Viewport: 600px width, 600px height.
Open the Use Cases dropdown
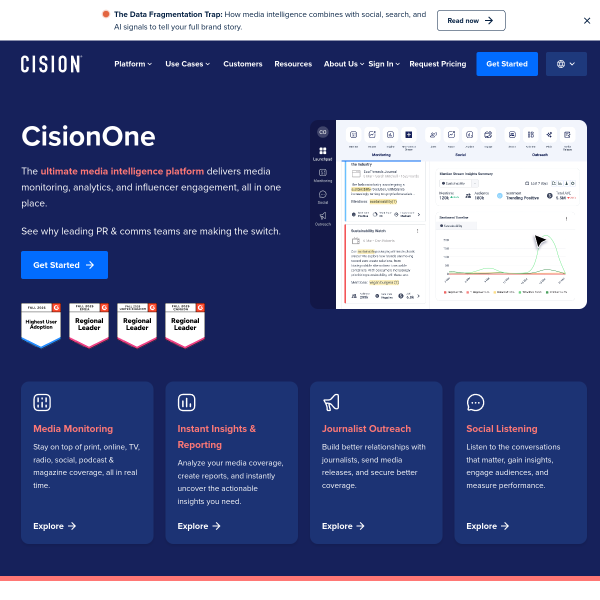click(188, 64)
